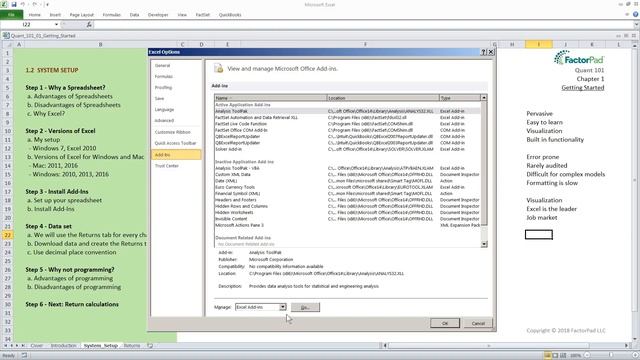Click the Location column header in add-ins list

(x=383, y=98)
